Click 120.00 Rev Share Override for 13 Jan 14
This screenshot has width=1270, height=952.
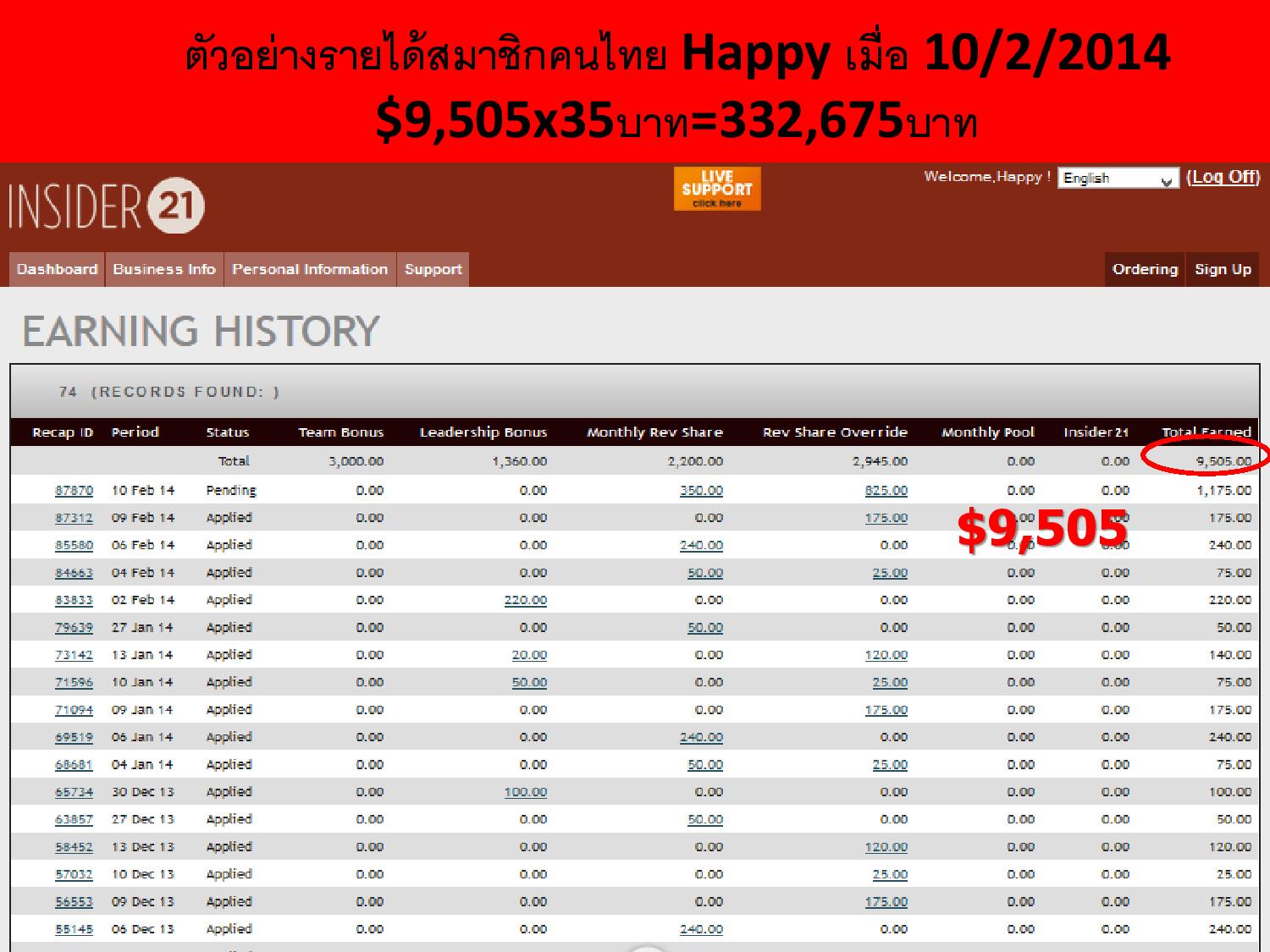(x=886, y=655)
